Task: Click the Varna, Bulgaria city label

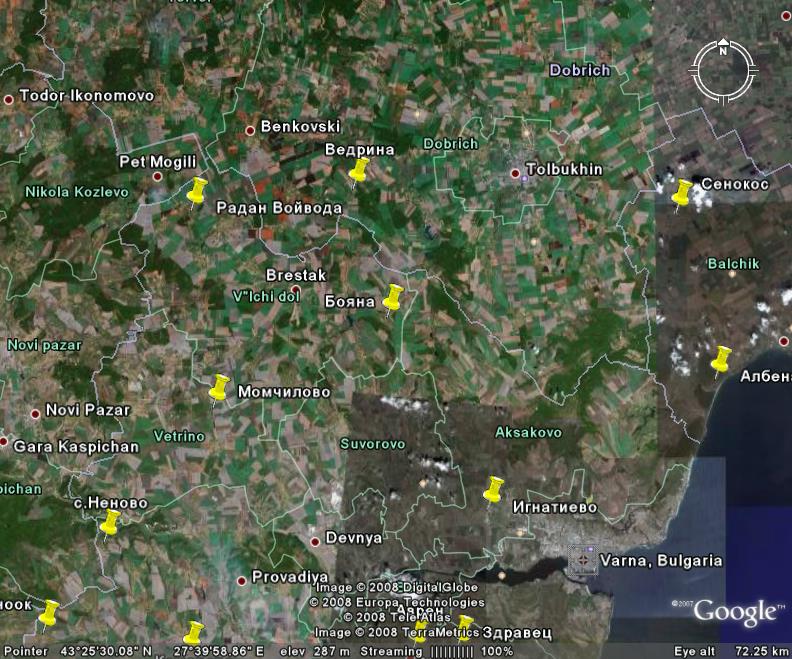Action: coord(661,561)
